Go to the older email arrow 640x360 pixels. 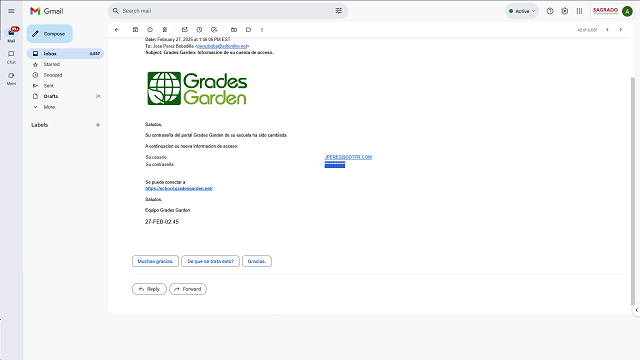[621, 30]
